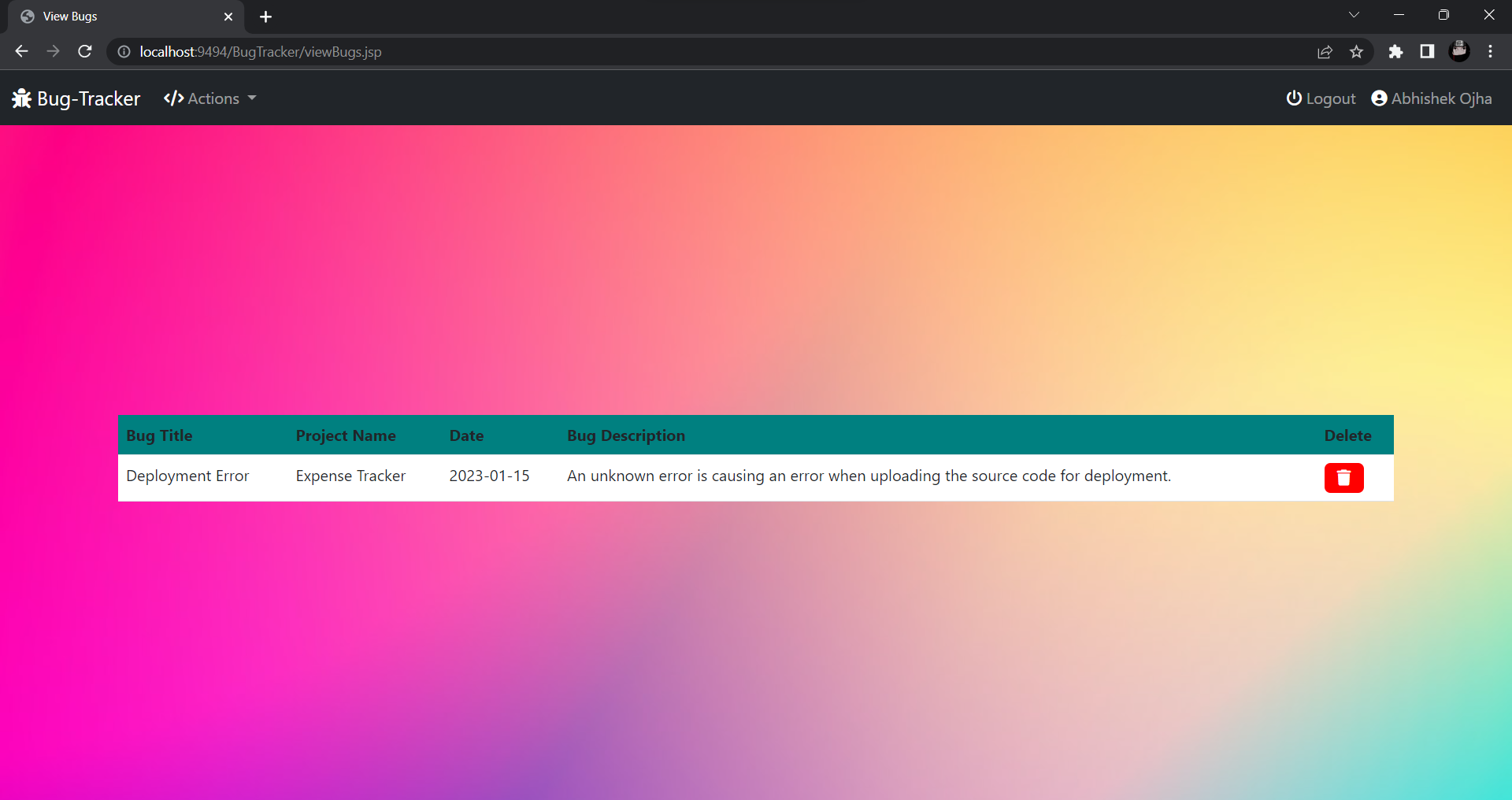This screenshot has height=800, width=1512.
Task: Open the tab search chevron
Action: (x=1354, y=15)
